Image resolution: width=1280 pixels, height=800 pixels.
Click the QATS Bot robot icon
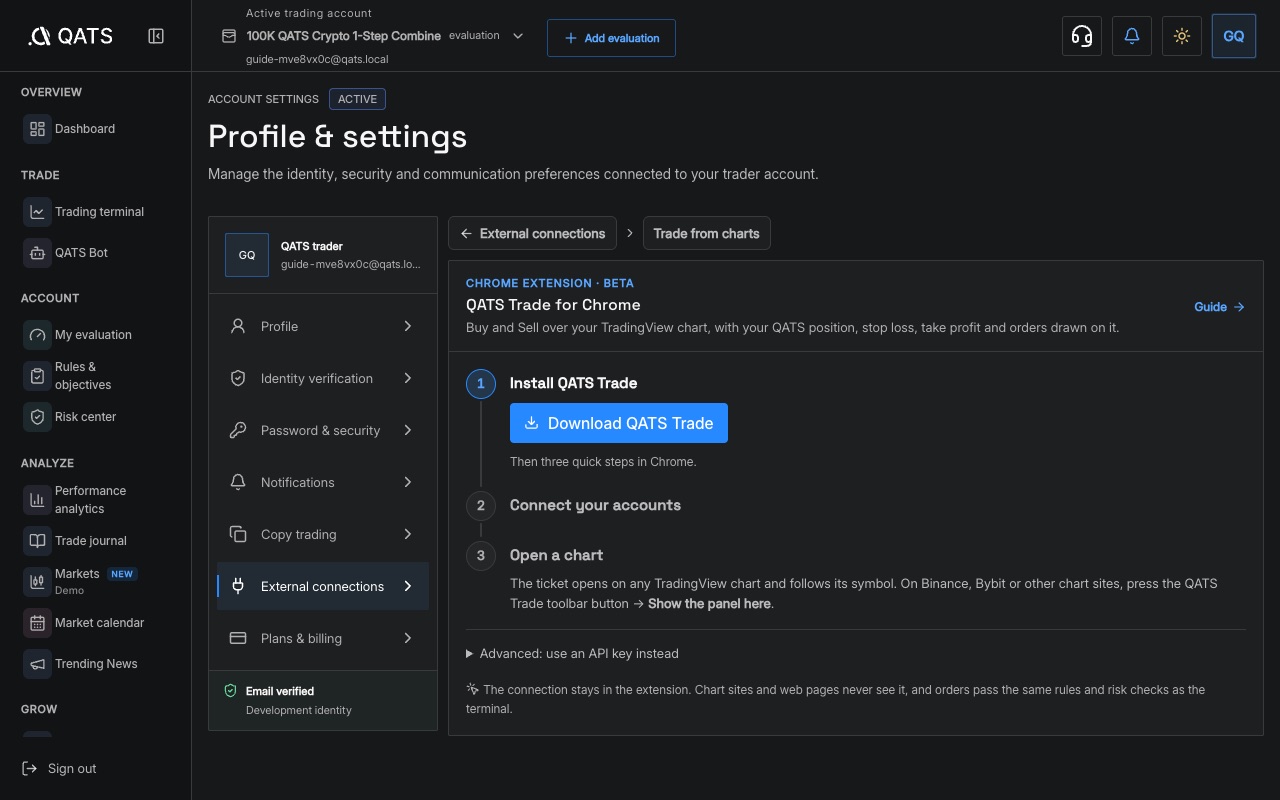pos(37,253)
